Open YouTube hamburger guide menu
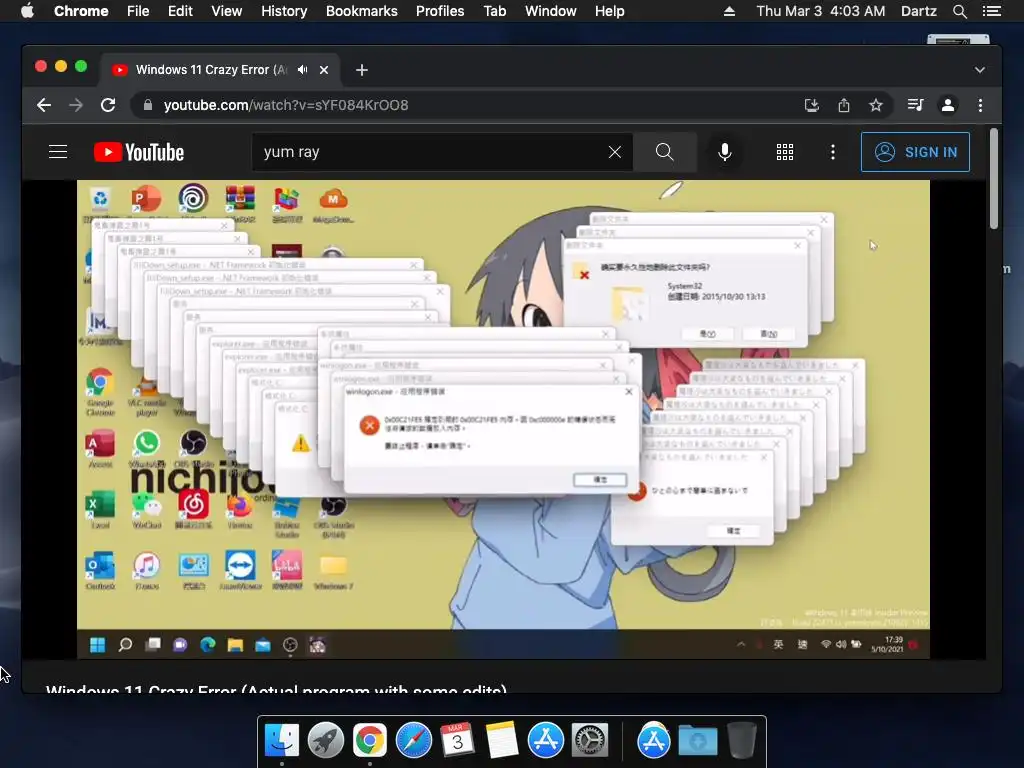 click(x=58, y=152)
